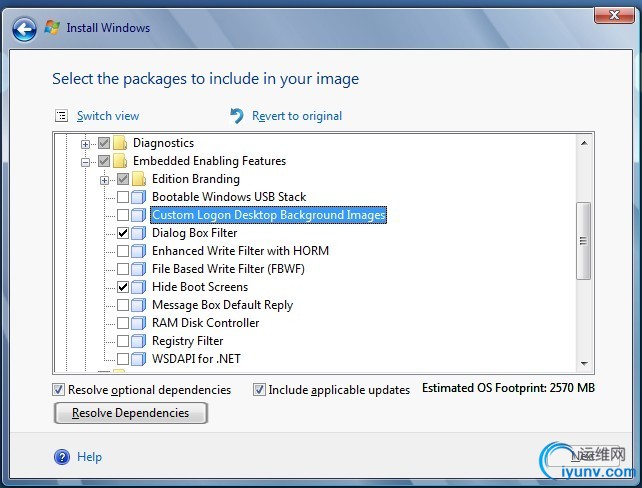Select the Message Box Default Reply row
The image size is (642, 488).
tap(222, 305)
